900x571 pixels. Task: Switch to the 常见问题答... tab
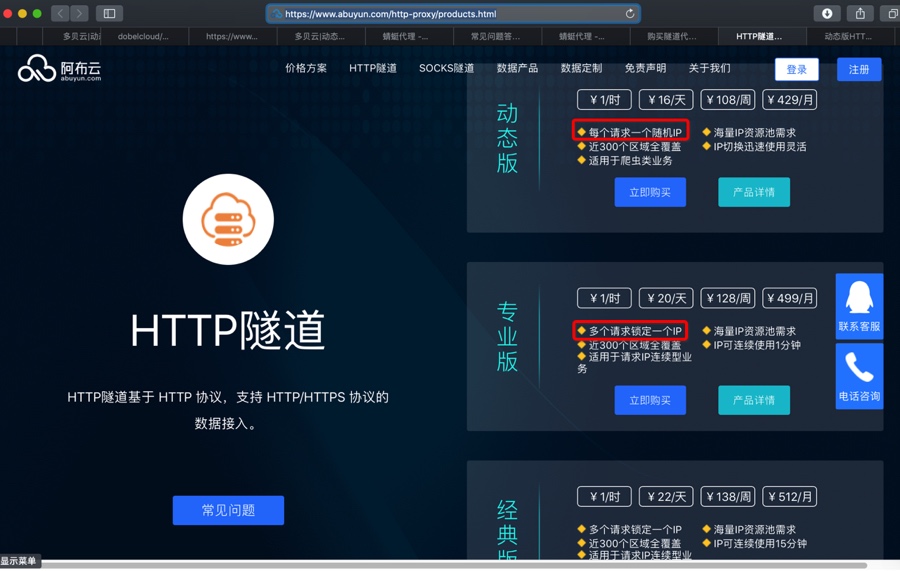coord(496,36)
